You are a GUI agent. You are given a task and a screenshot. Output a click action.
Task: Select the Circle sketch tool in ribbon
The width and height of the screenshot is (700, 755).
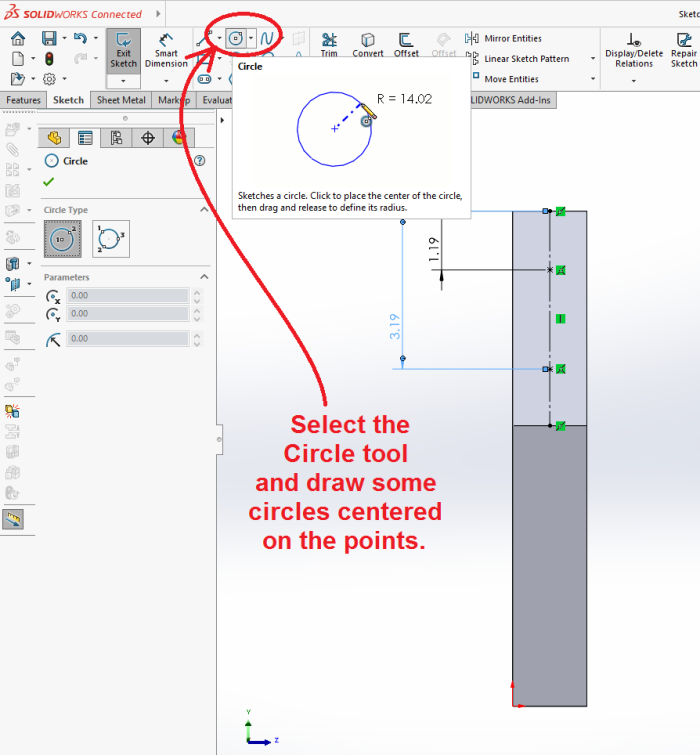pos(236,38)
